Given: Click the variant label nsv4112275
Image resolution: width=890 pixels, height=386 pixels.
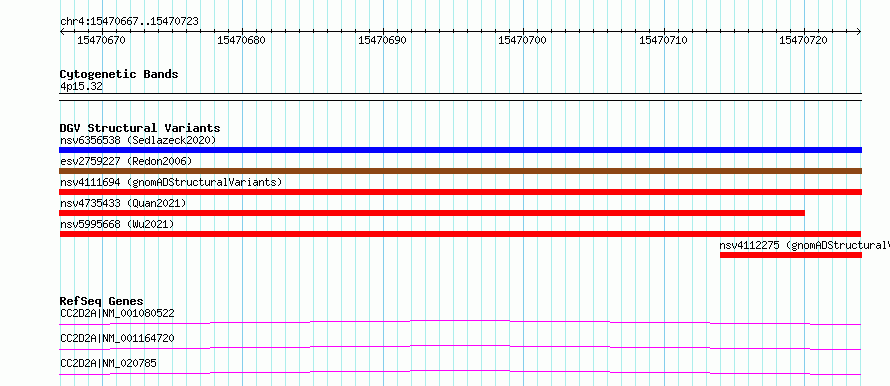Looking at the screenshot, I should 804,245.
